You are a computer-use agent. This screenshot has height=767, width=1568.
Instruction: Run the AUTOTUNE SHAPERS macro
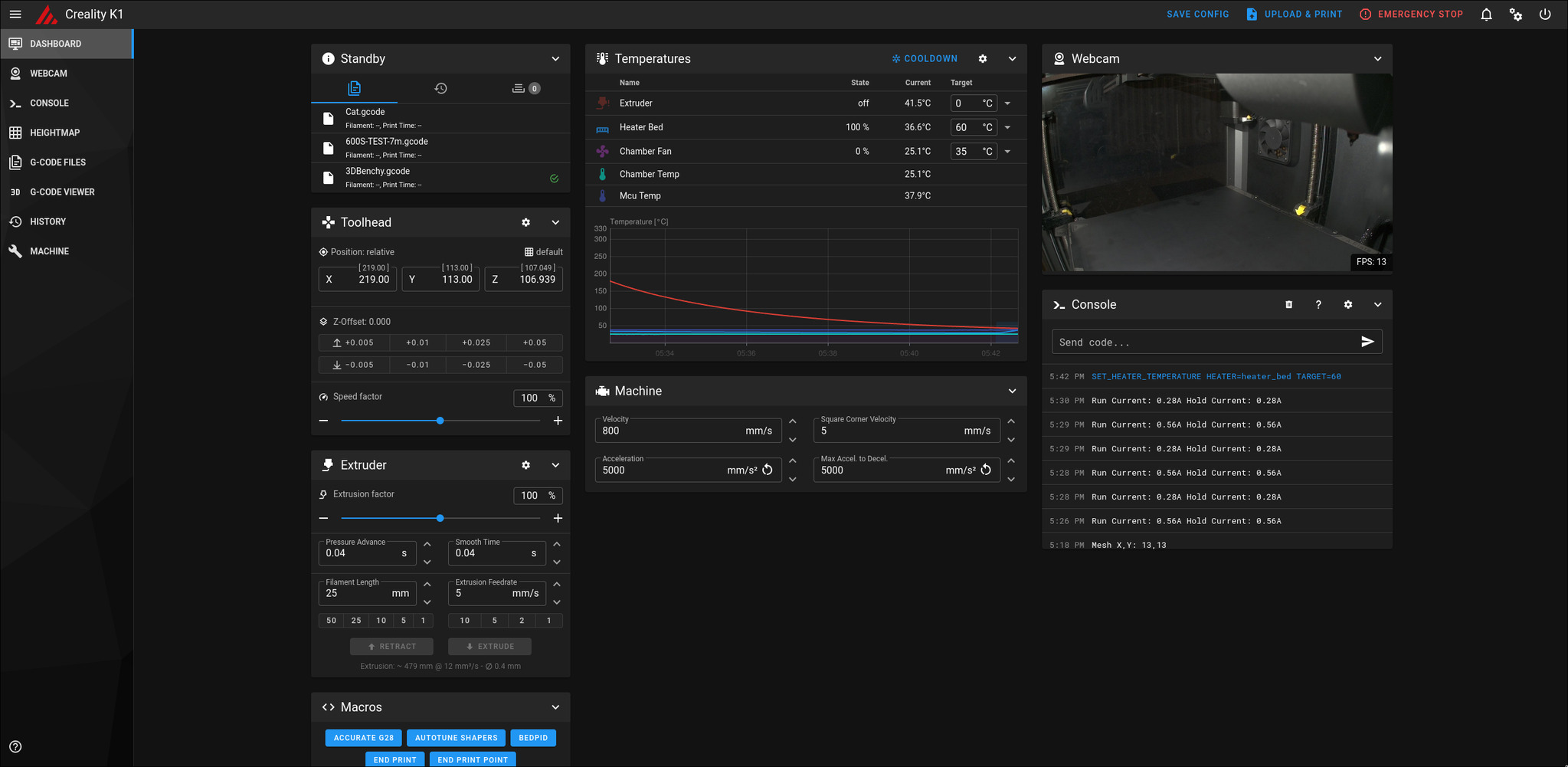point(456,738)
